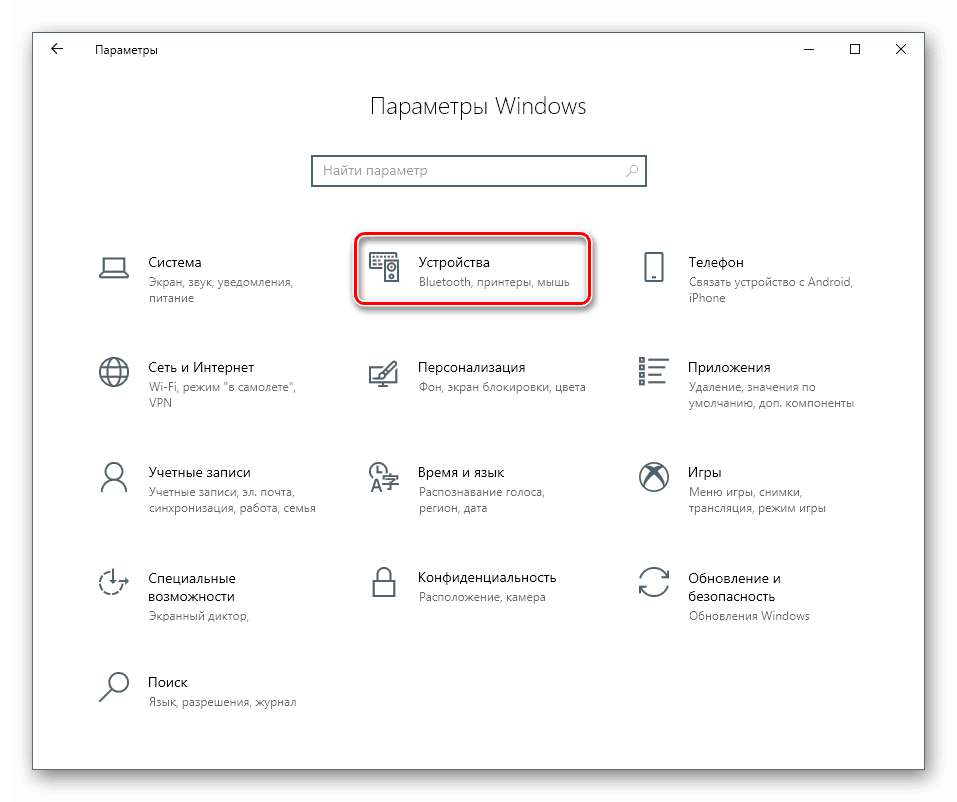Image resolution: width=957 pixels, height=802 pixels.
Task: Close the Параметры window
Action: click(901, 49)
